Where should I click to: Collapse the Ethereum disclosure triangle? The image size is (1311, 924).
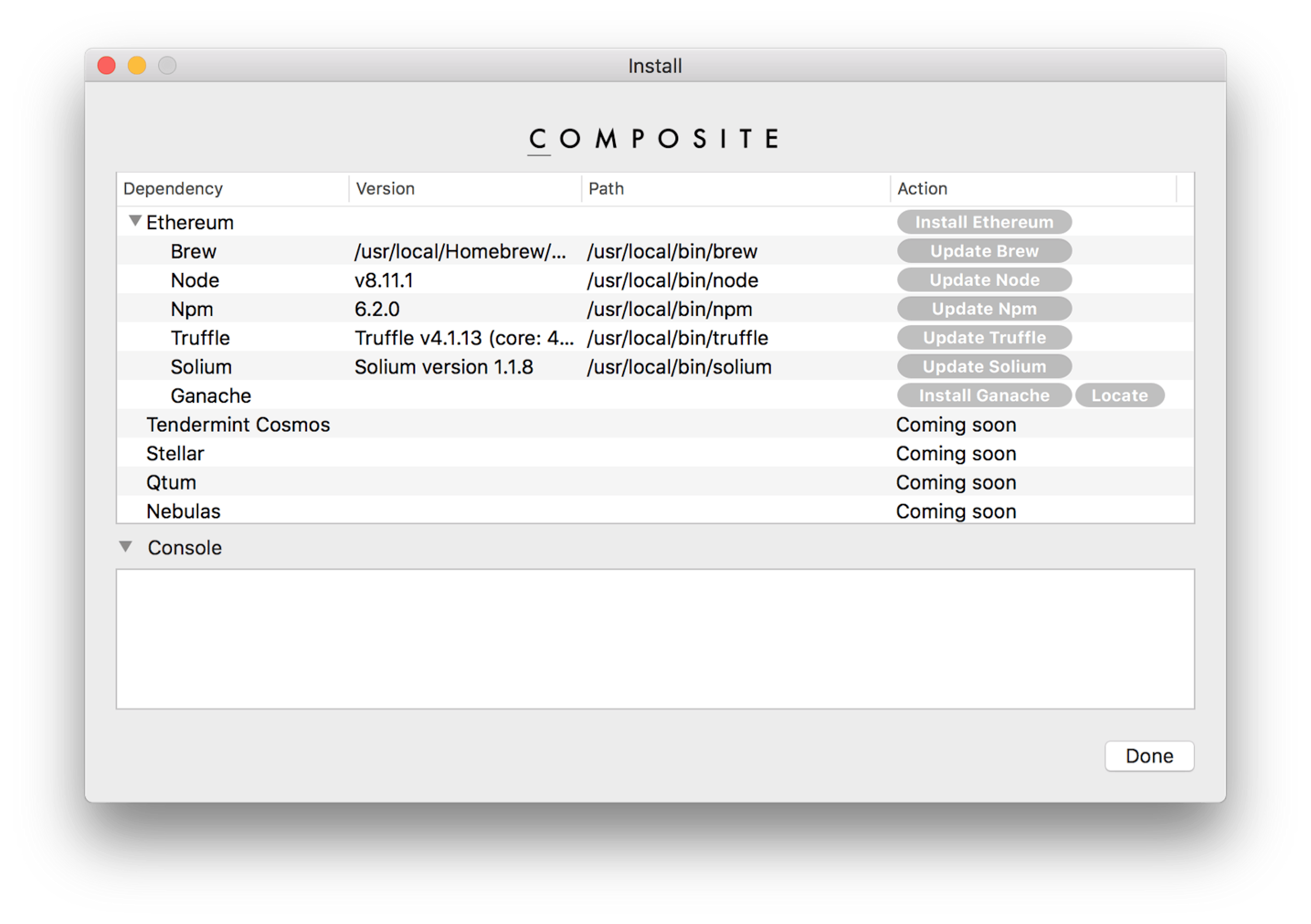click(135, 222)
